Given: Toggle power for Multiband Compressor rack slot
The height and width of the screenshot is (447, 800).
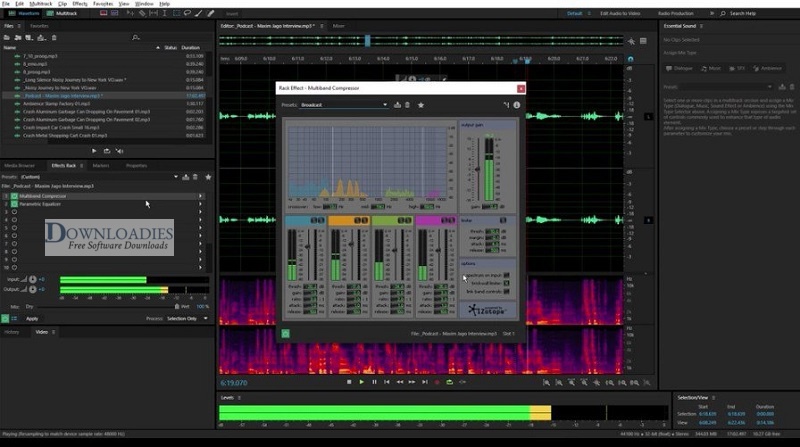Looking at the screenshot, I should coord(14,196).
